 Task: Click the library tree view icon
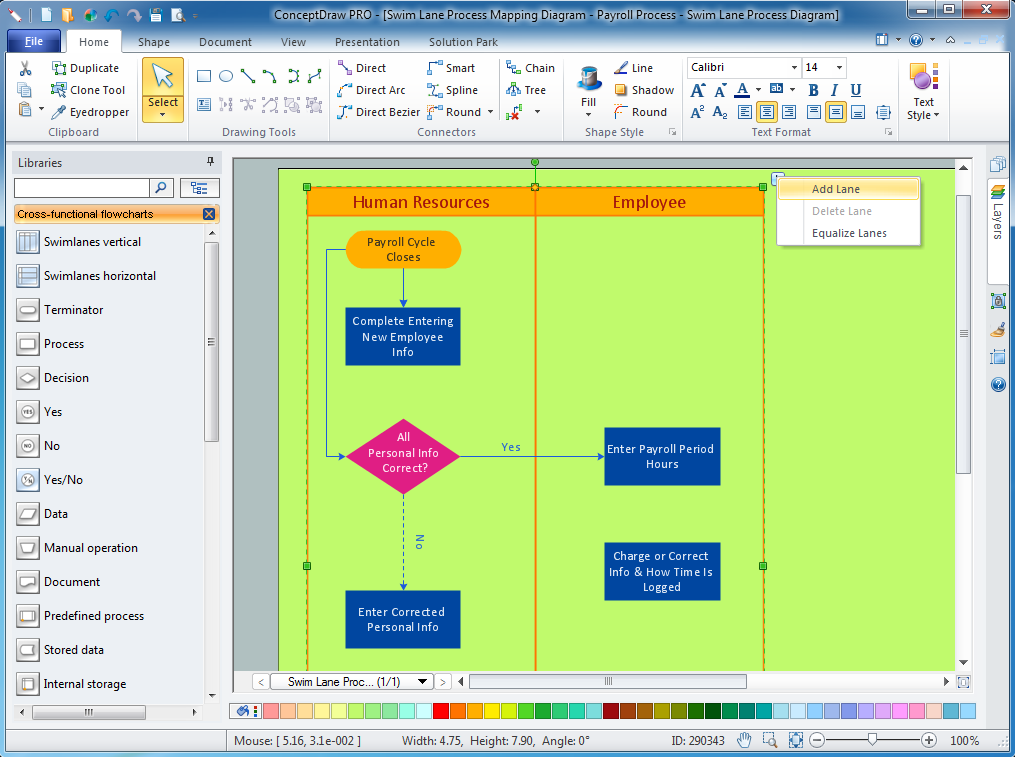pos(199,188)
